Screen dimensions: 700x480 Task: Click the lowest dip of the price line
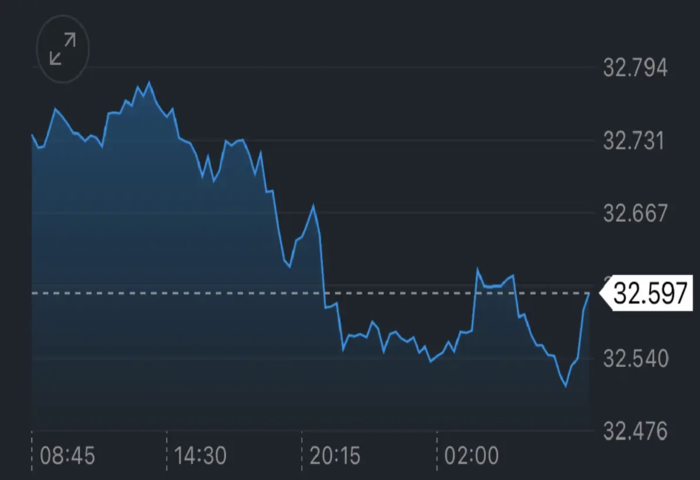(x=566, y=386)
